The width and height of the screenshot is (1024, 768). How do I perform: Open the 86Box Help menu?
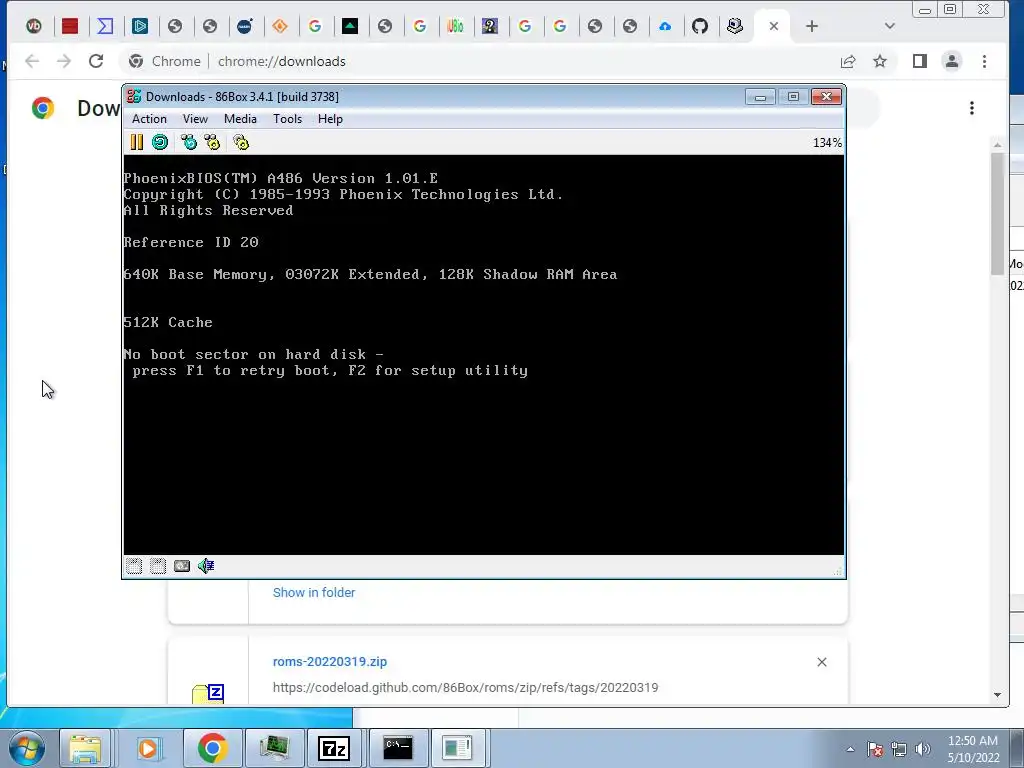coord(330,119)
